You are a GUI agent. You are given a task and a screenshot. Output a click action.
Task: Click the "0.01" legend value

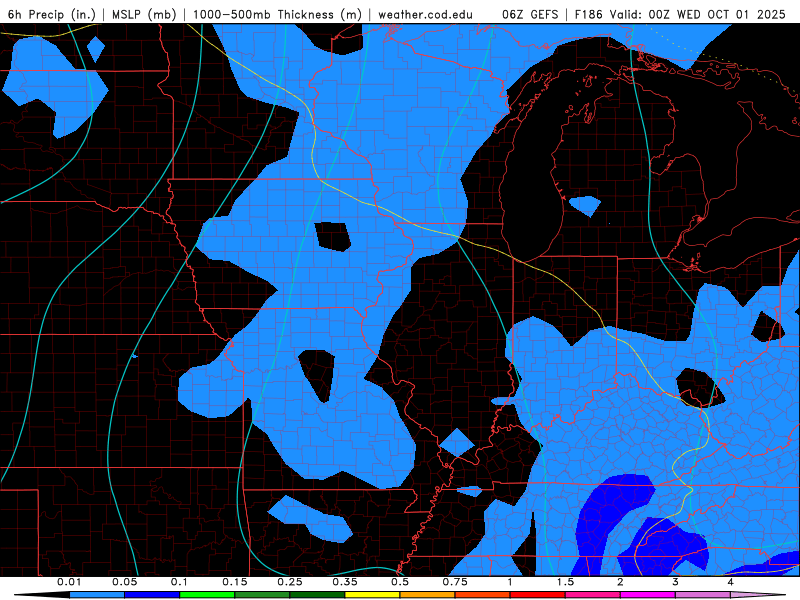(x=69, y=582)
